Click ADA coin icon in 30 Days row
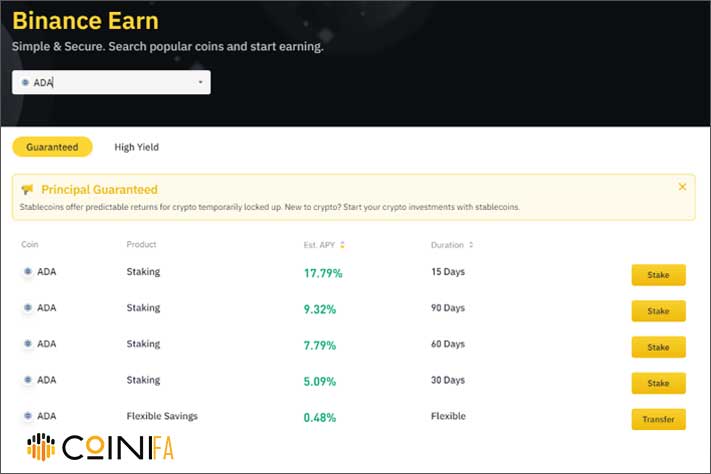 tap(28, 380)
